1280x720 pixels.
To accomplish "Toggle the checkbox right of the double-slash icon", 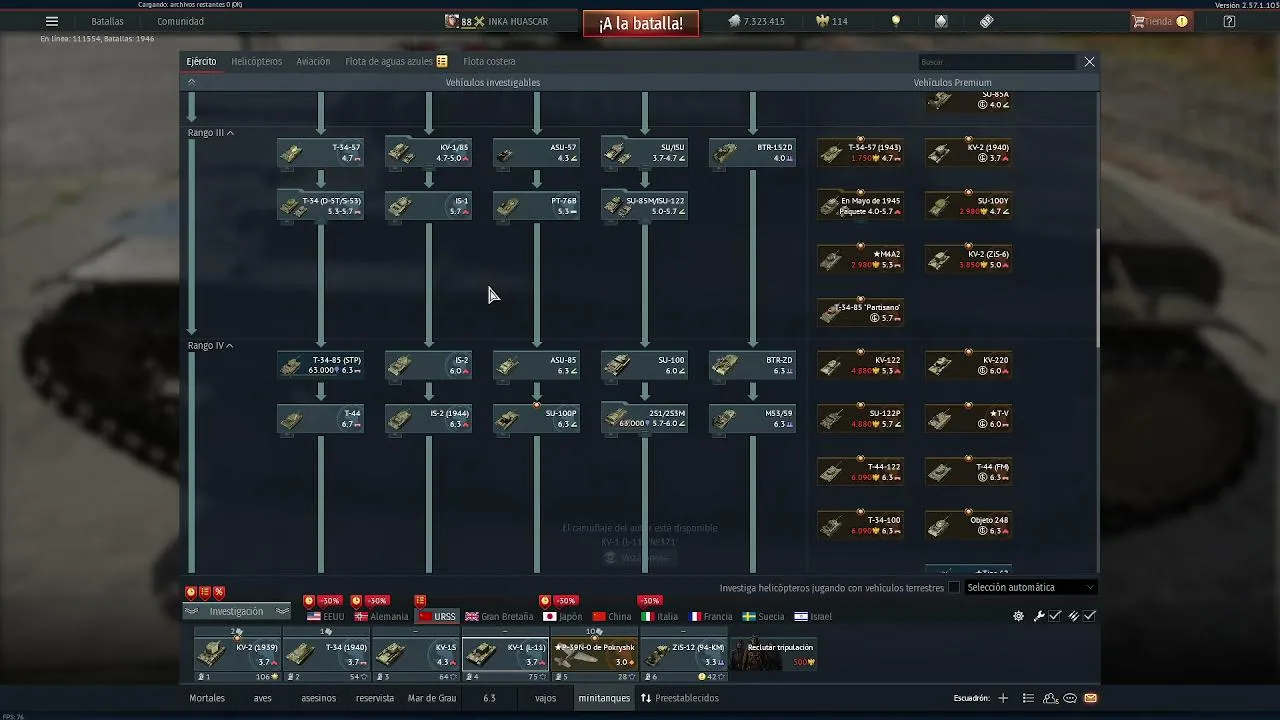I will point(1090,616).
